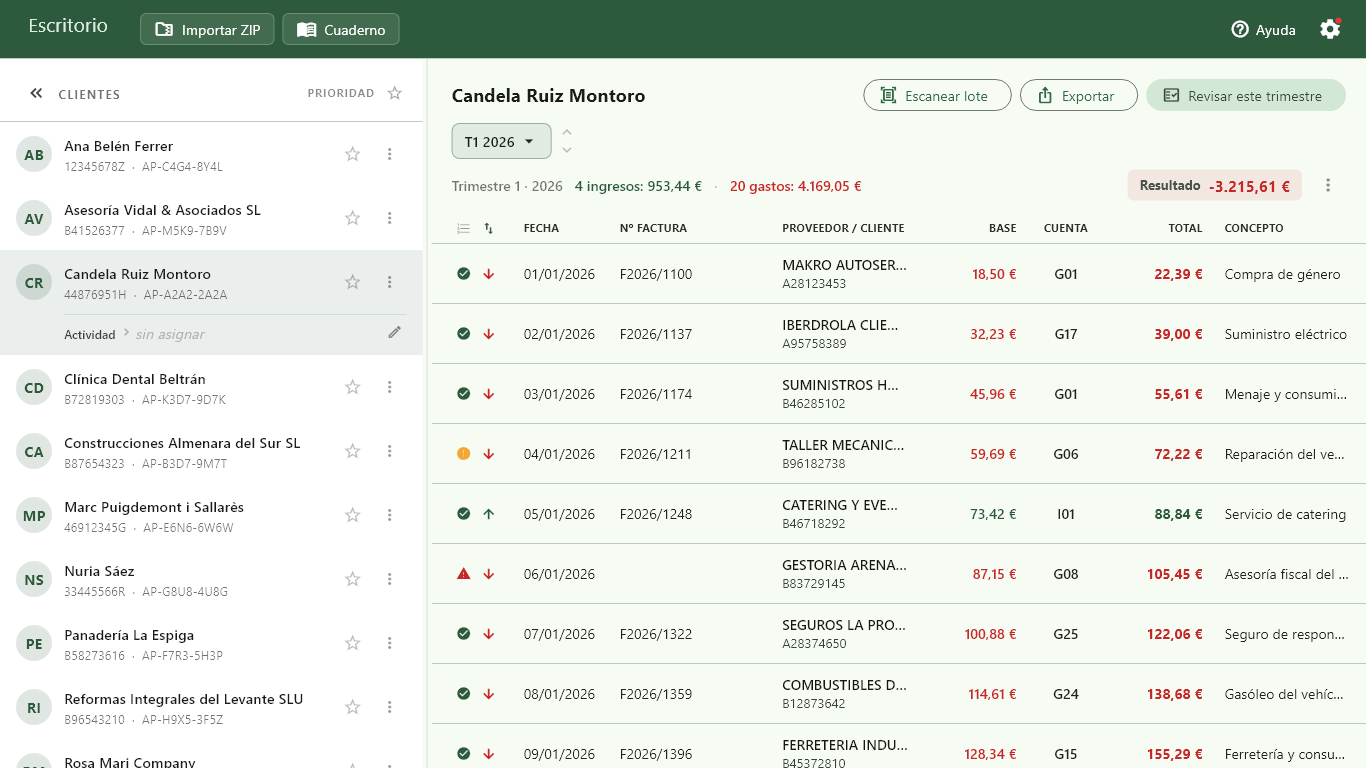Export data with Exportar button
Viewport: 1366px width, 768px height.
(x=1079, y=95)
